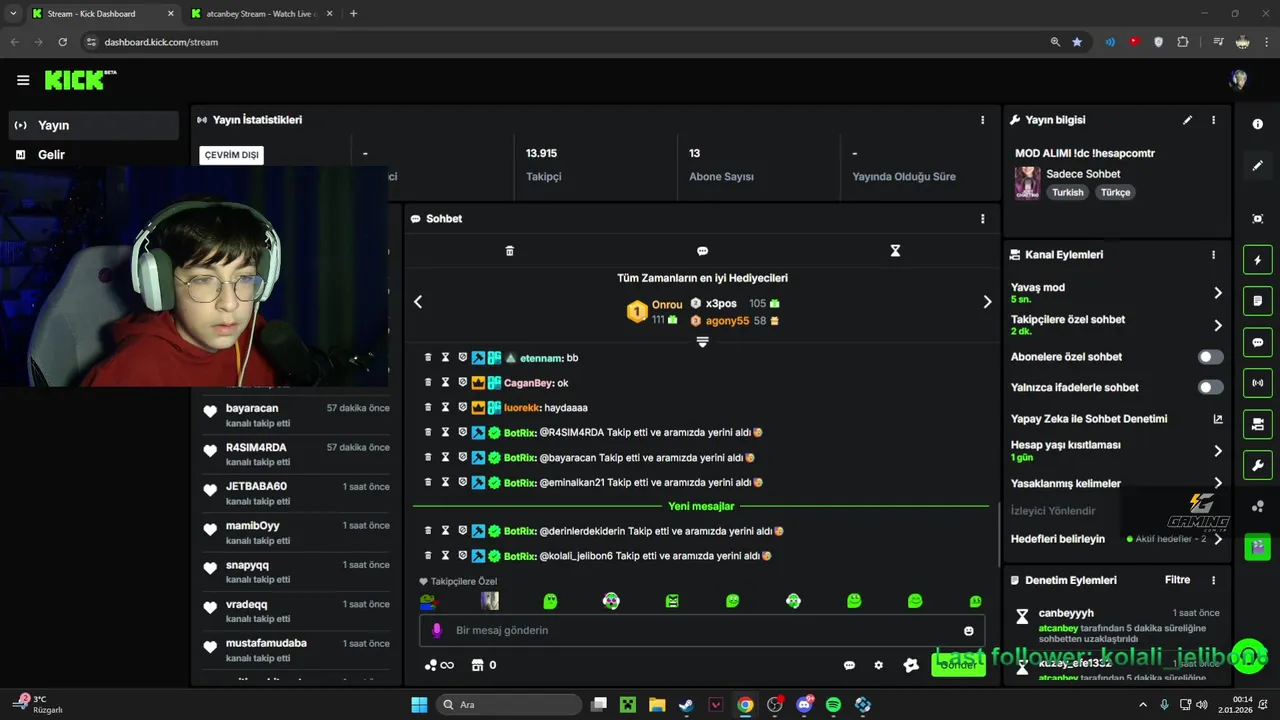Open Yayın bilgisi three-dot menu
Viewport: 1280px width, 720px height.
pyautogui.click(x=1214, y=120)
